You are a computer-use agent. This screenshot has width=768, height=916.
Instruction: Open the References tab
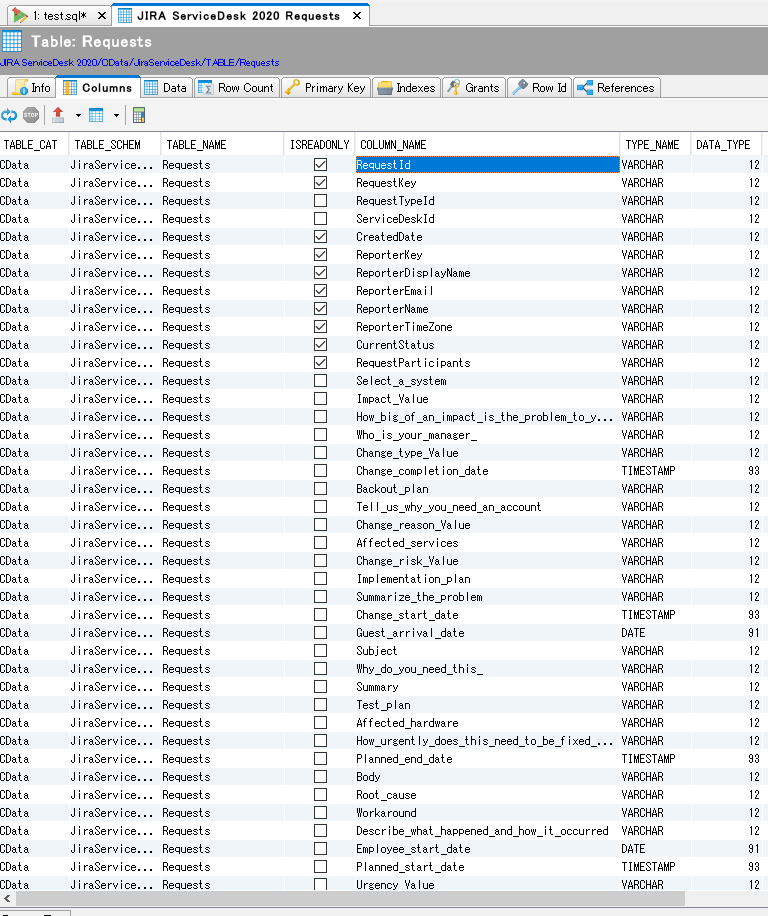[x=616, y=88]
